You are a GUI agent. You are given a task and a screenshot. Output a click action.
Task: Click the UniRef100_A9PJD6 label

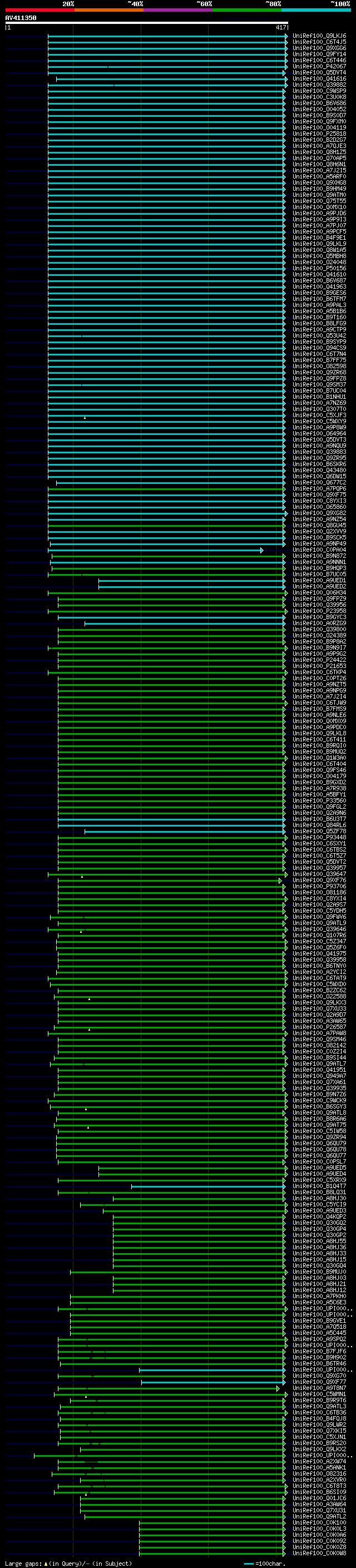(319, 213)
